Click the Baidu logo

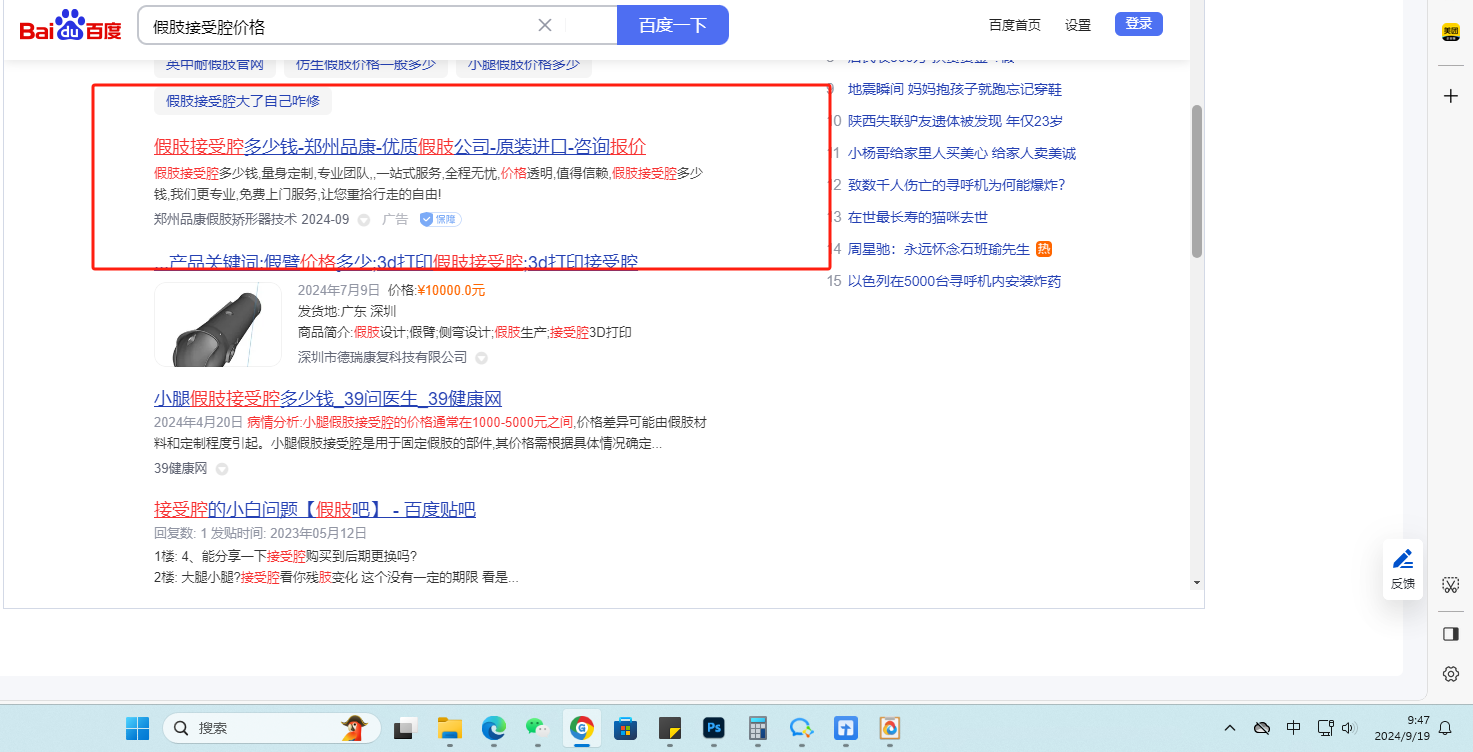pos(70,26)
